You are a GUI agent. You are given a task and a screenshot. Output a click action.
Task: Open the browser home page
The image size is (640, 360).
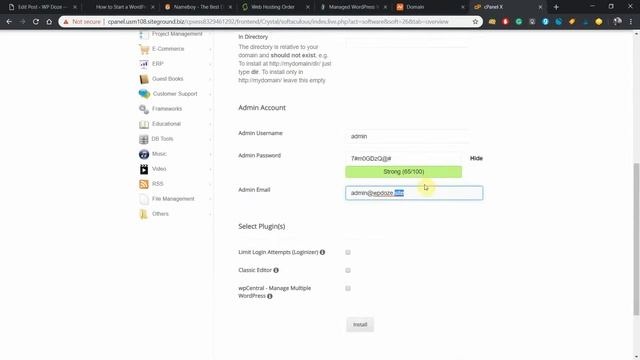49,22
